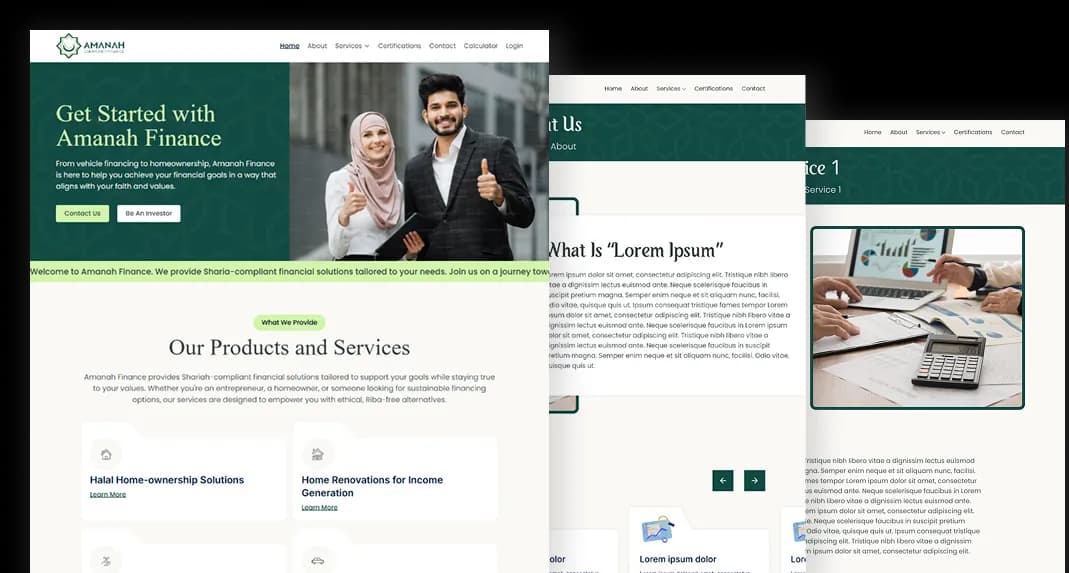Click Contact in the Service page navigation
Image resolution: width=1069 pixels, height=573 pixels.
(1012, 132)
